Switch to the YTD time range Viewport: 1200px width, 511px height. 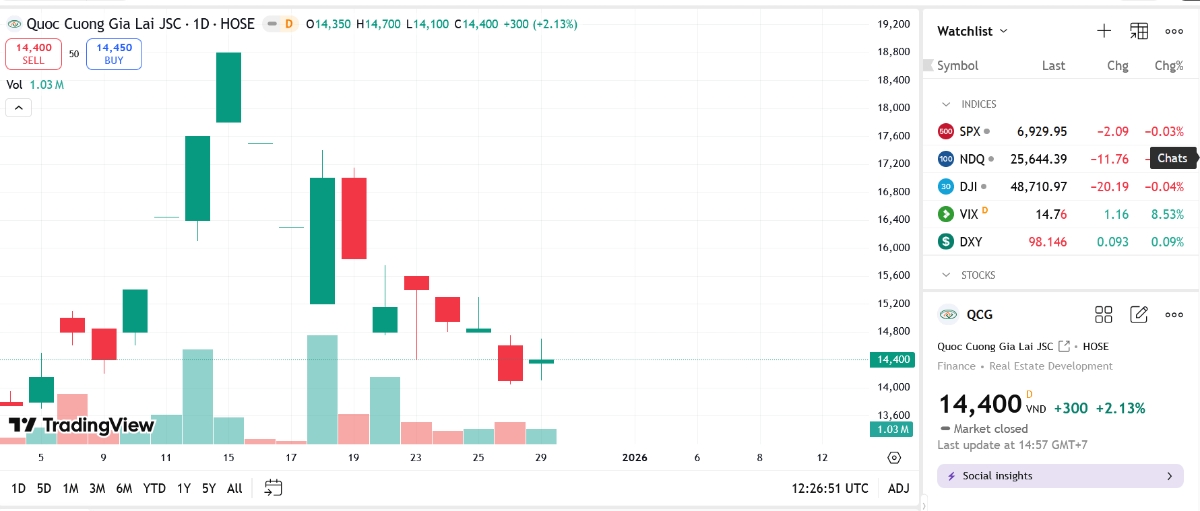point(154,488)
